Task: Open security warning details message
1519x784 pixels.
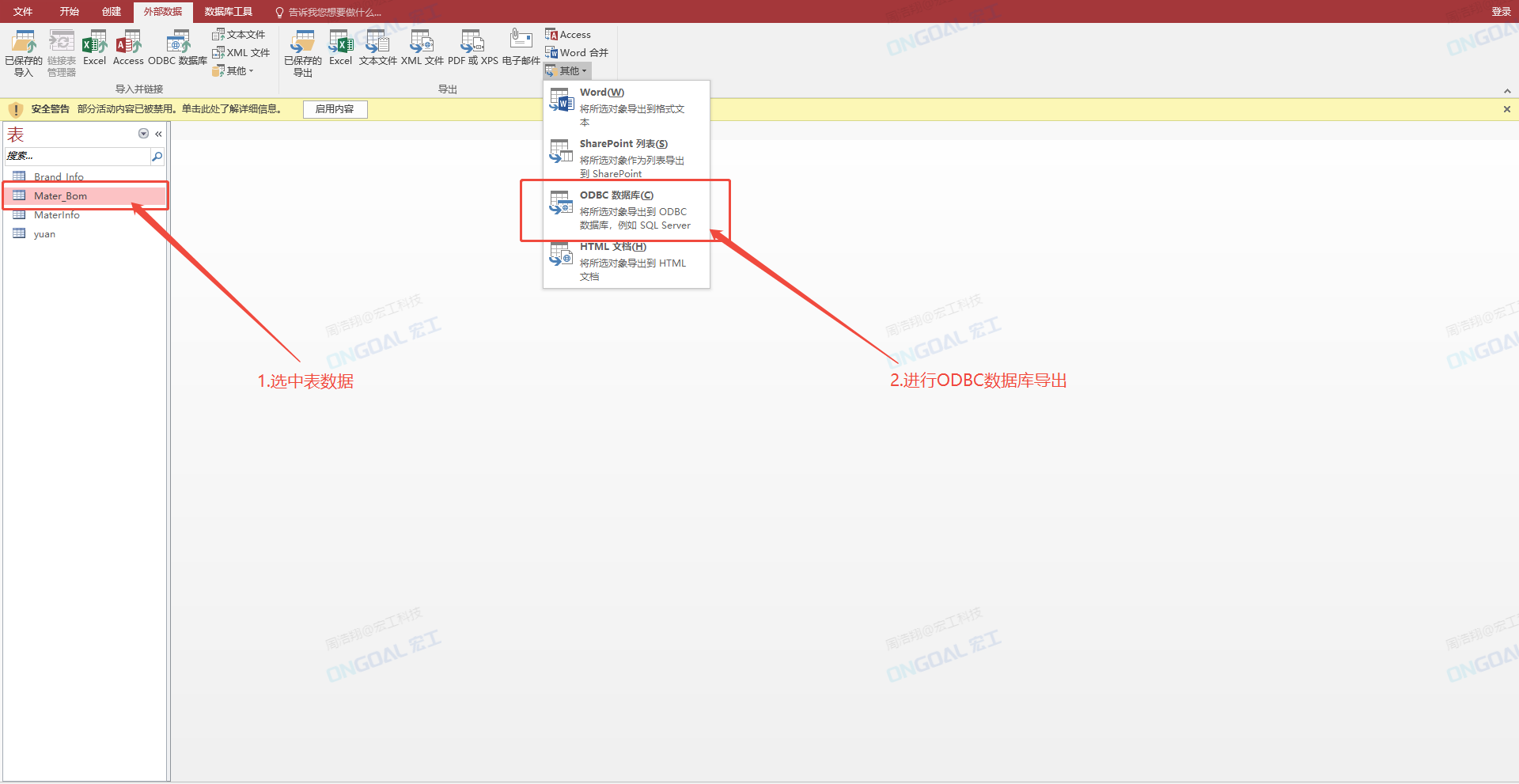Action: (180, 109)
